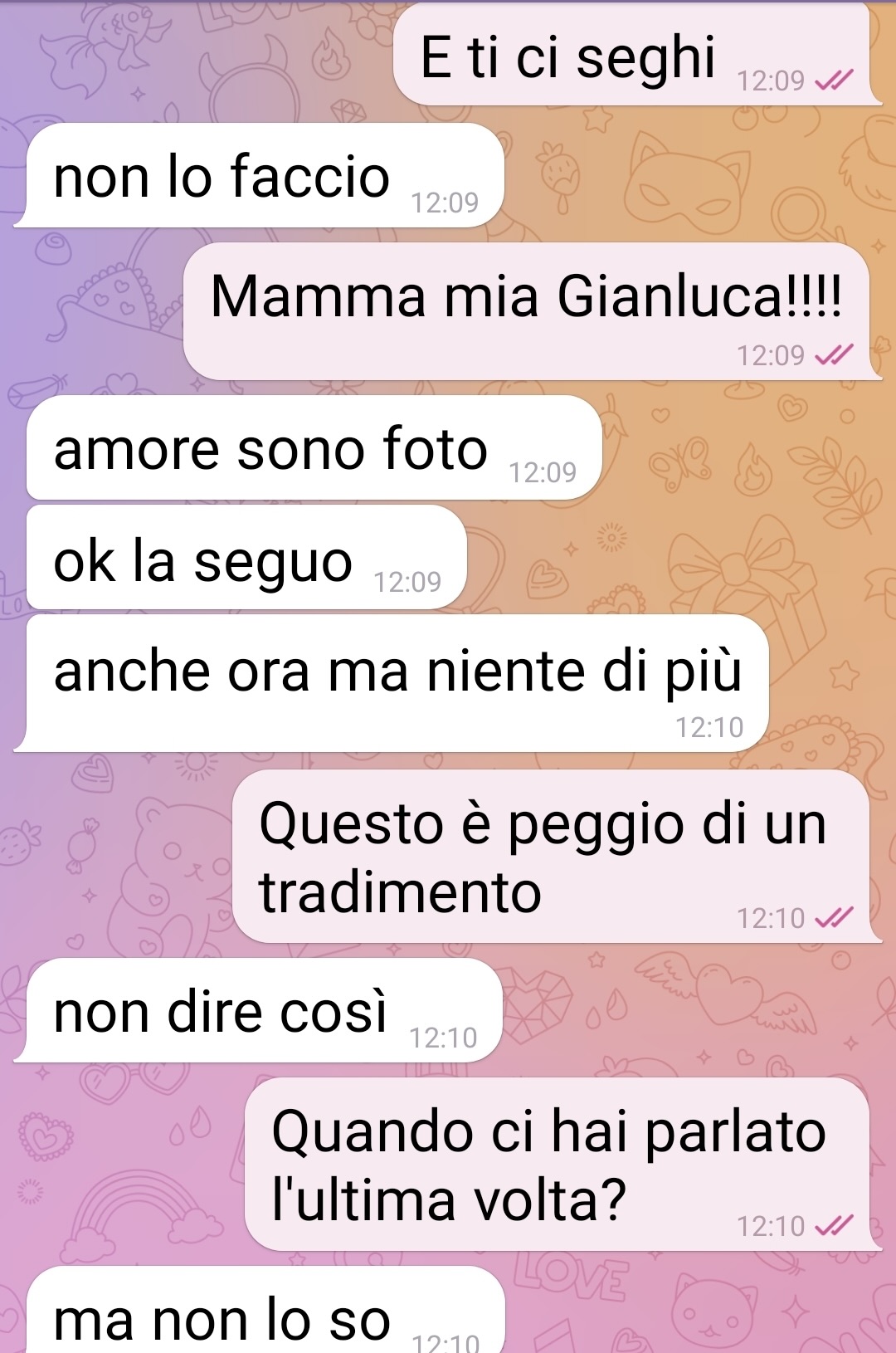The width and height of the screenshot is (896, 1353).
Task: Click 12:10 timestamp on 'niente di più' message
Action: pyautogui.click(x=709, y=728)
